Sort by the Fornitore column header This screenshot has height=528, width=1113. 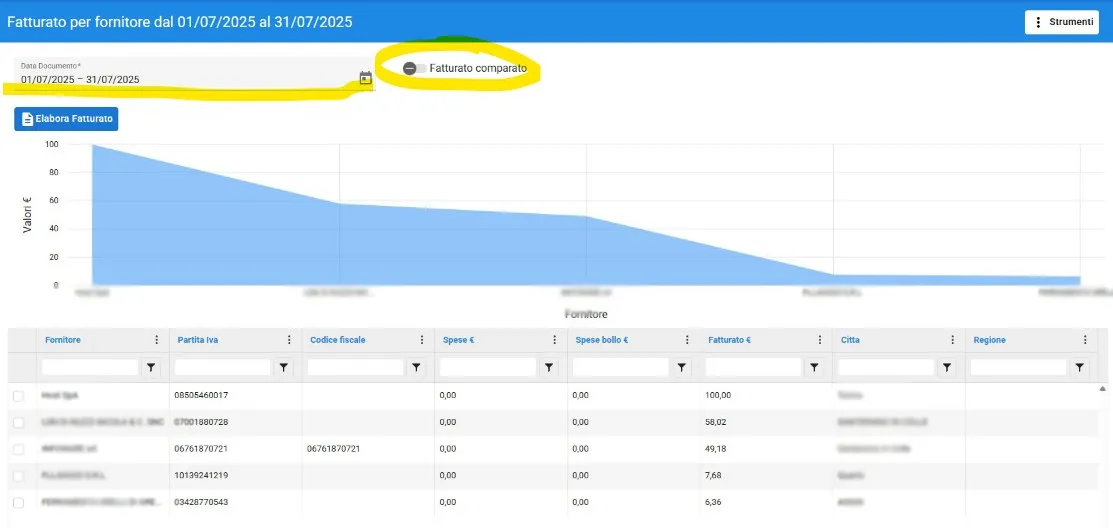pos(62,340)
